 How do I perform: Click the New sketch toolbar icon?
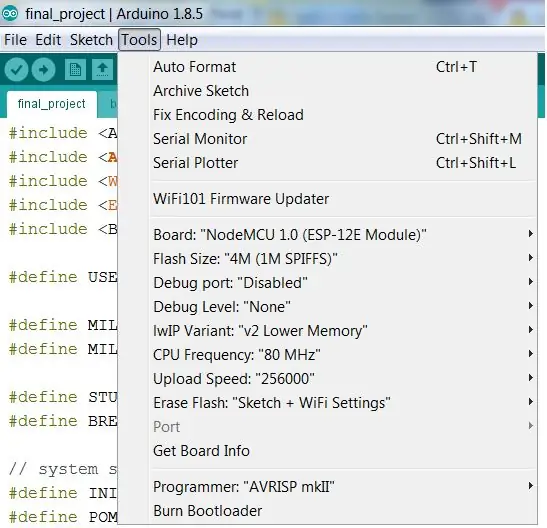75,69
